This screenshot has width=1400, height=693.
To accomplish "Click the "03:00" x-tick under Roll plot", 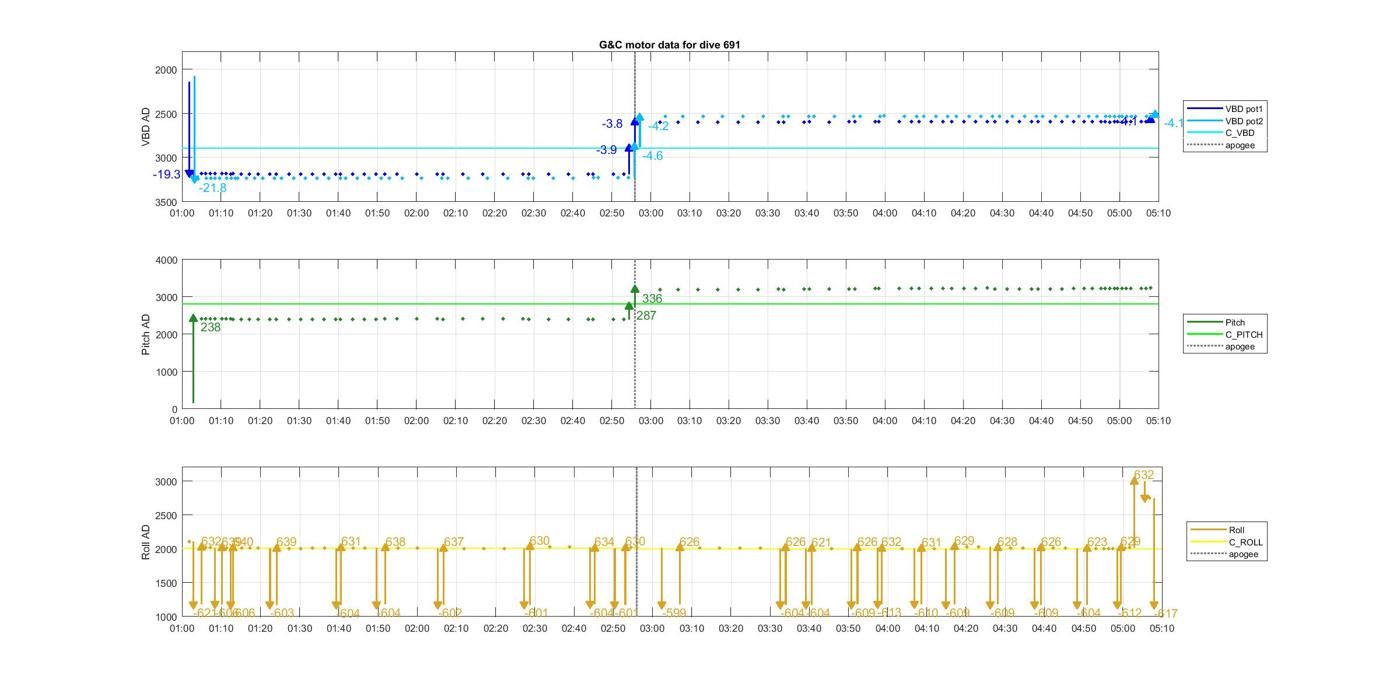I will [651, 628].
